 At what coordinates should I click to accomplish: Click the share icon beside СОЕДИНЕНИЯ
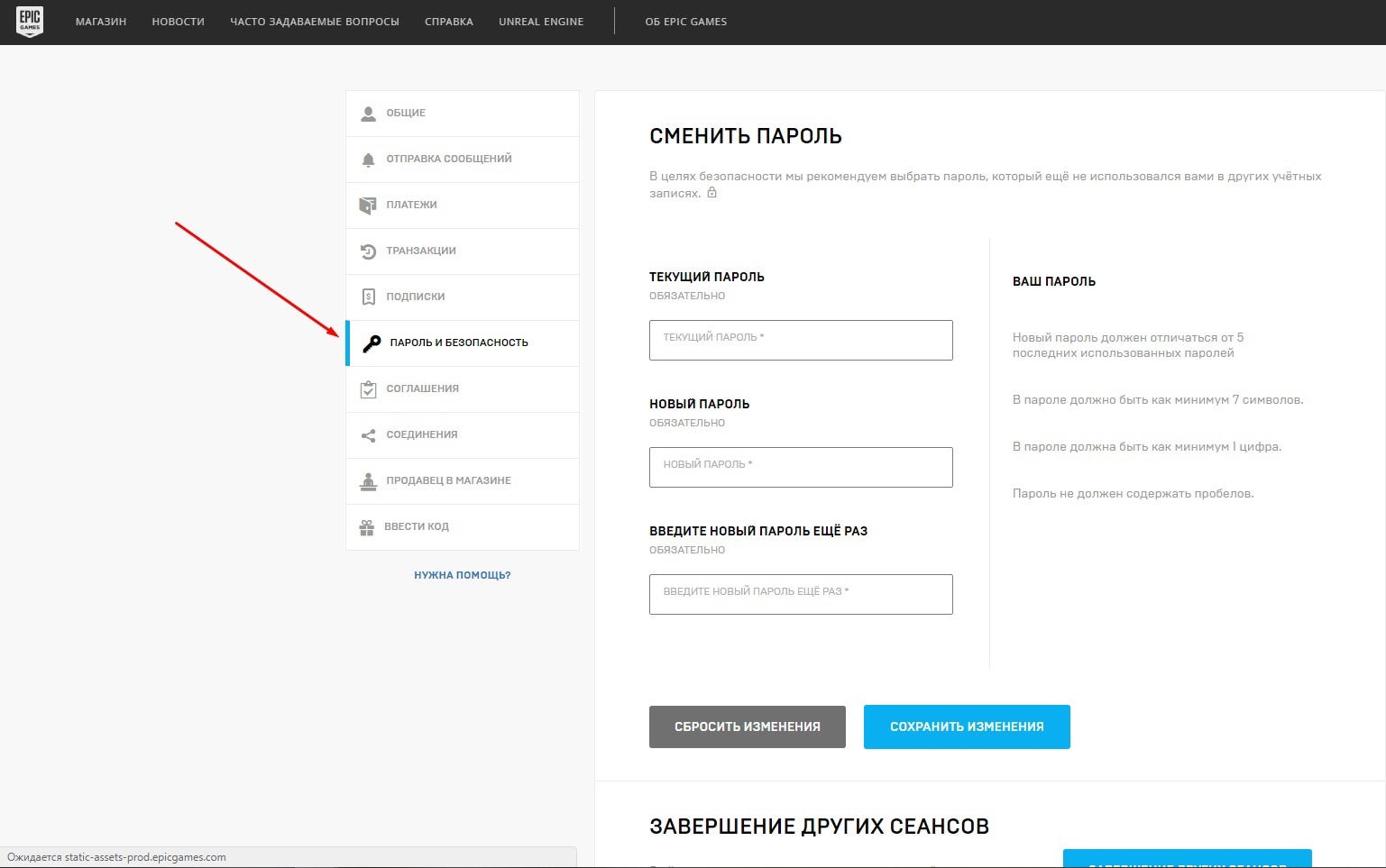coord(368,435)
